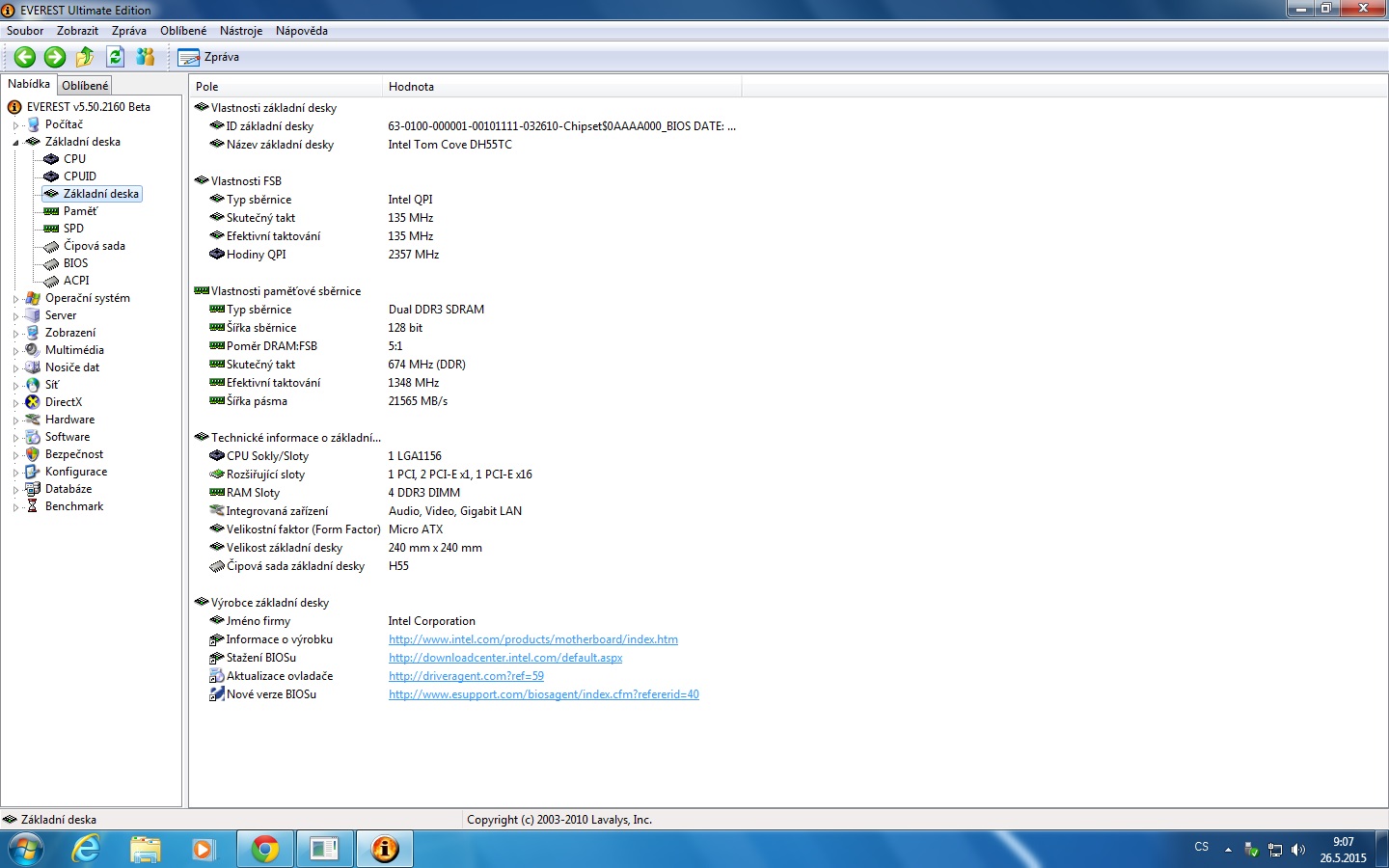This screenshot has height=868, width=1389.
Task: Expand the Nosiče dat tree node
Action: (15, 368)
